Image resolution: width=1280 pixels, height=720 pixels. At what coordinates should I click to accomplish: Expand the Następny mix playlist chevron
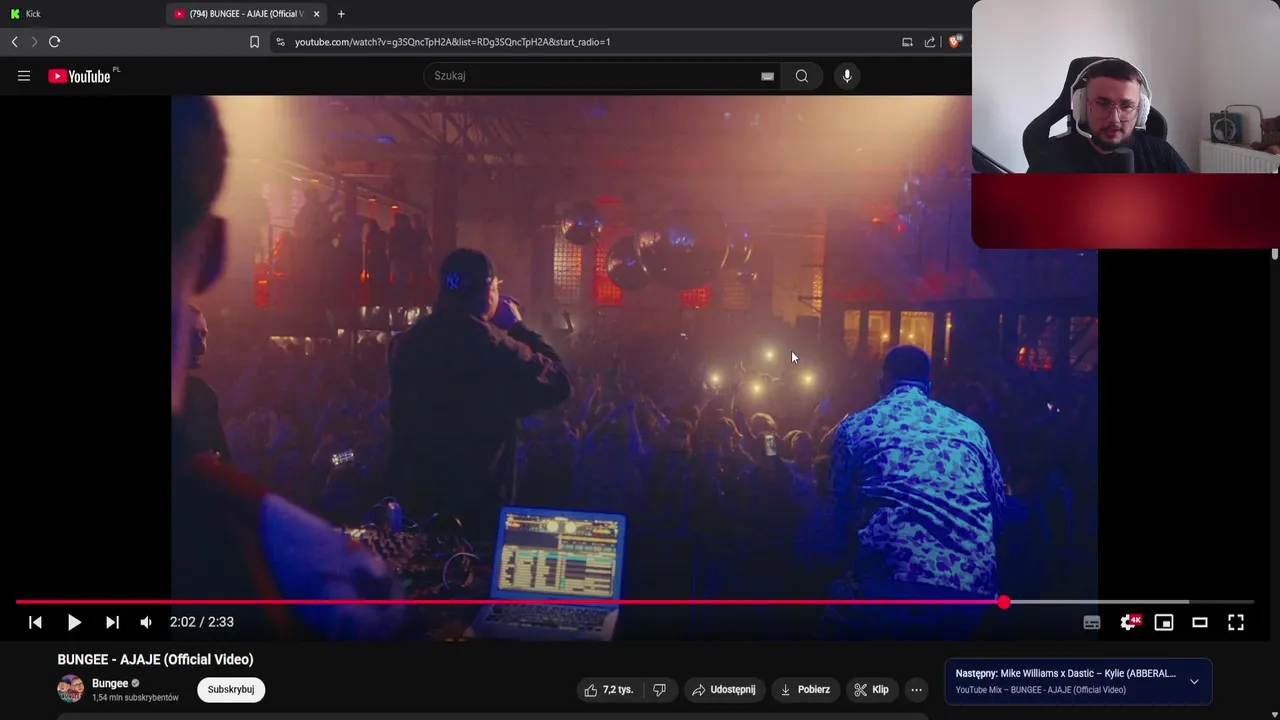pos(1194,682)
